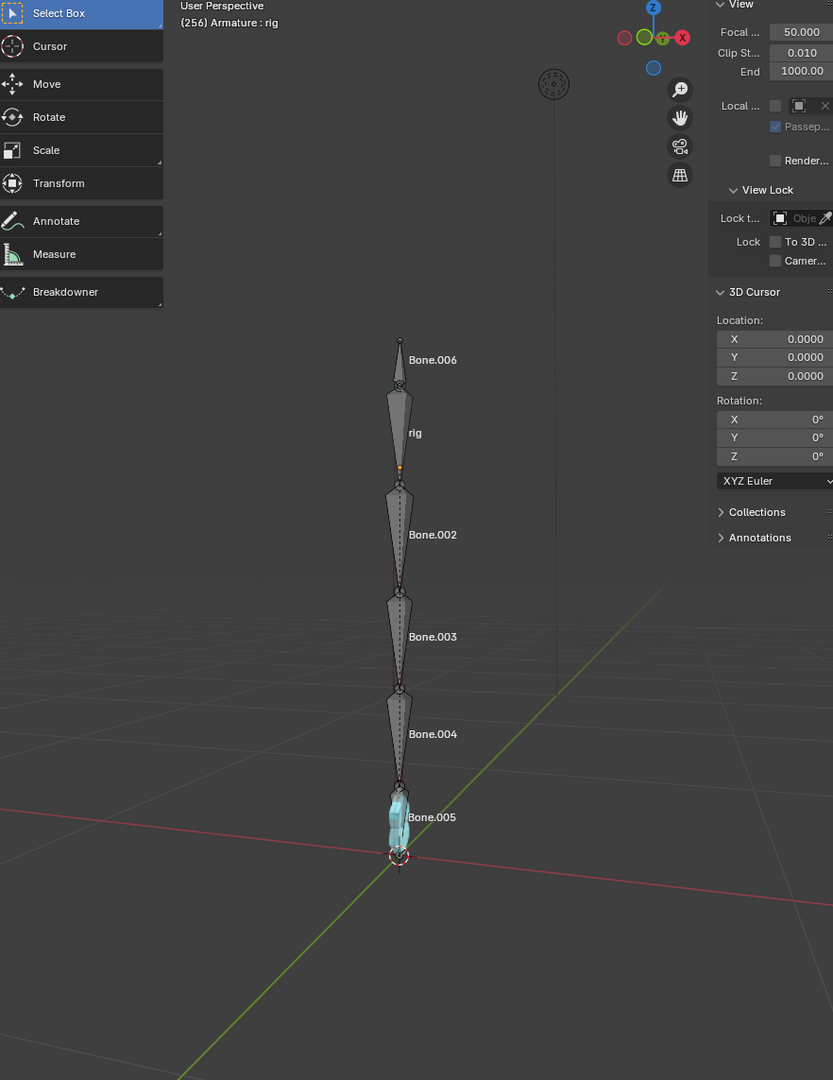
Task: Click the Z axis on navigation gizmo
Action: tap(653, 8)
